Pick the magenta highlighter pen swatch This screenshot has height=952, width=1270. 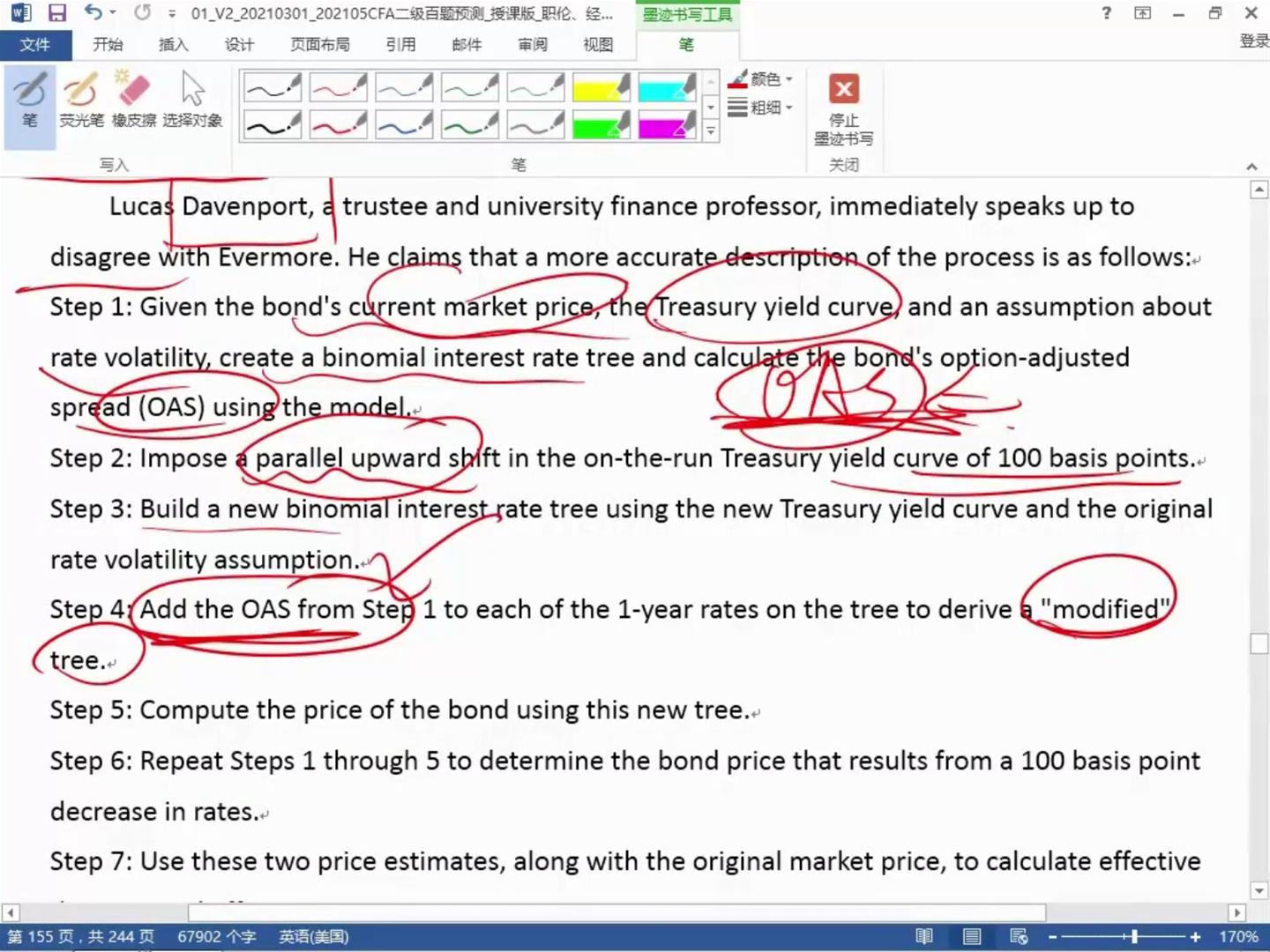point(667,125)
